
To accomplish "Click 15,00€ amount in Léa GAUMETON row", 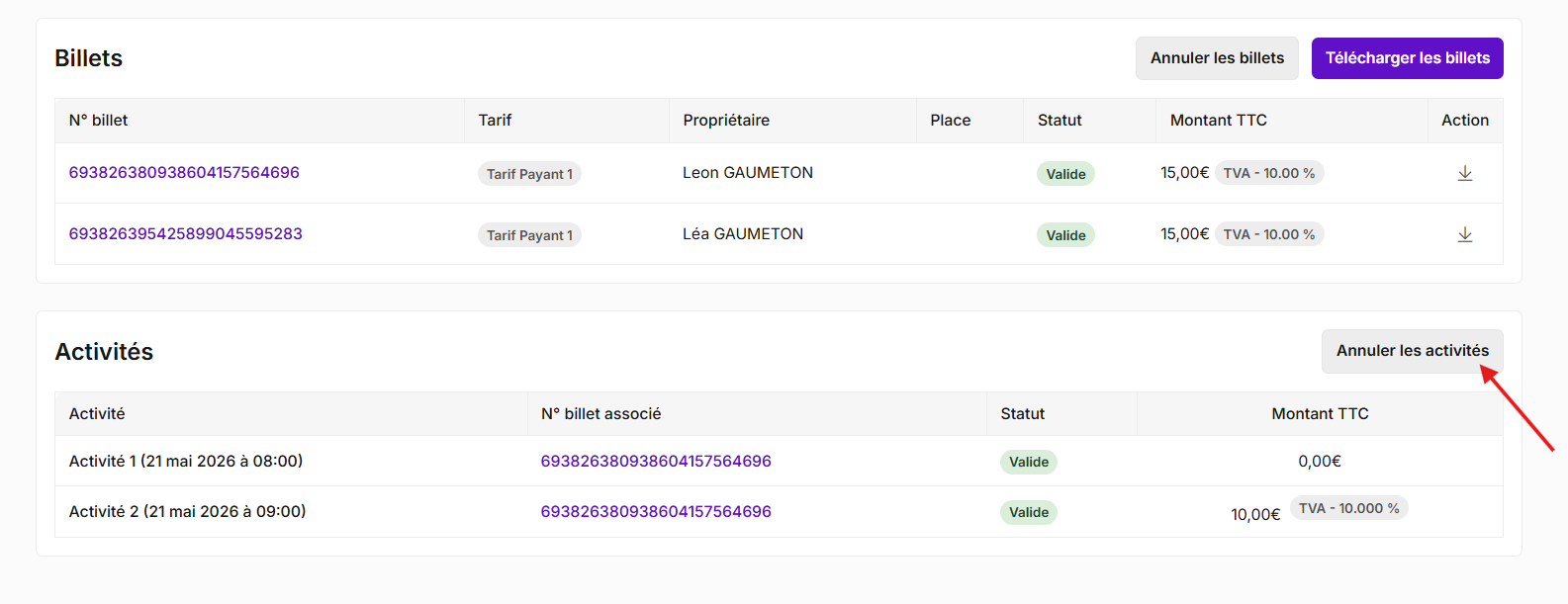I will click(x=1184, y=234).
